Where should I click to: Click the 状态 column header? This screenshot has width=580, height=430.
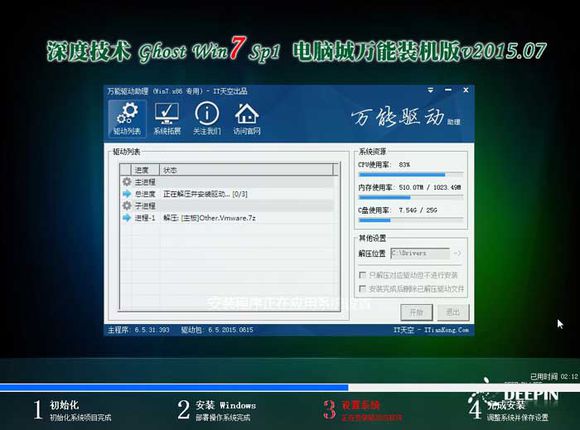(246, 170)
